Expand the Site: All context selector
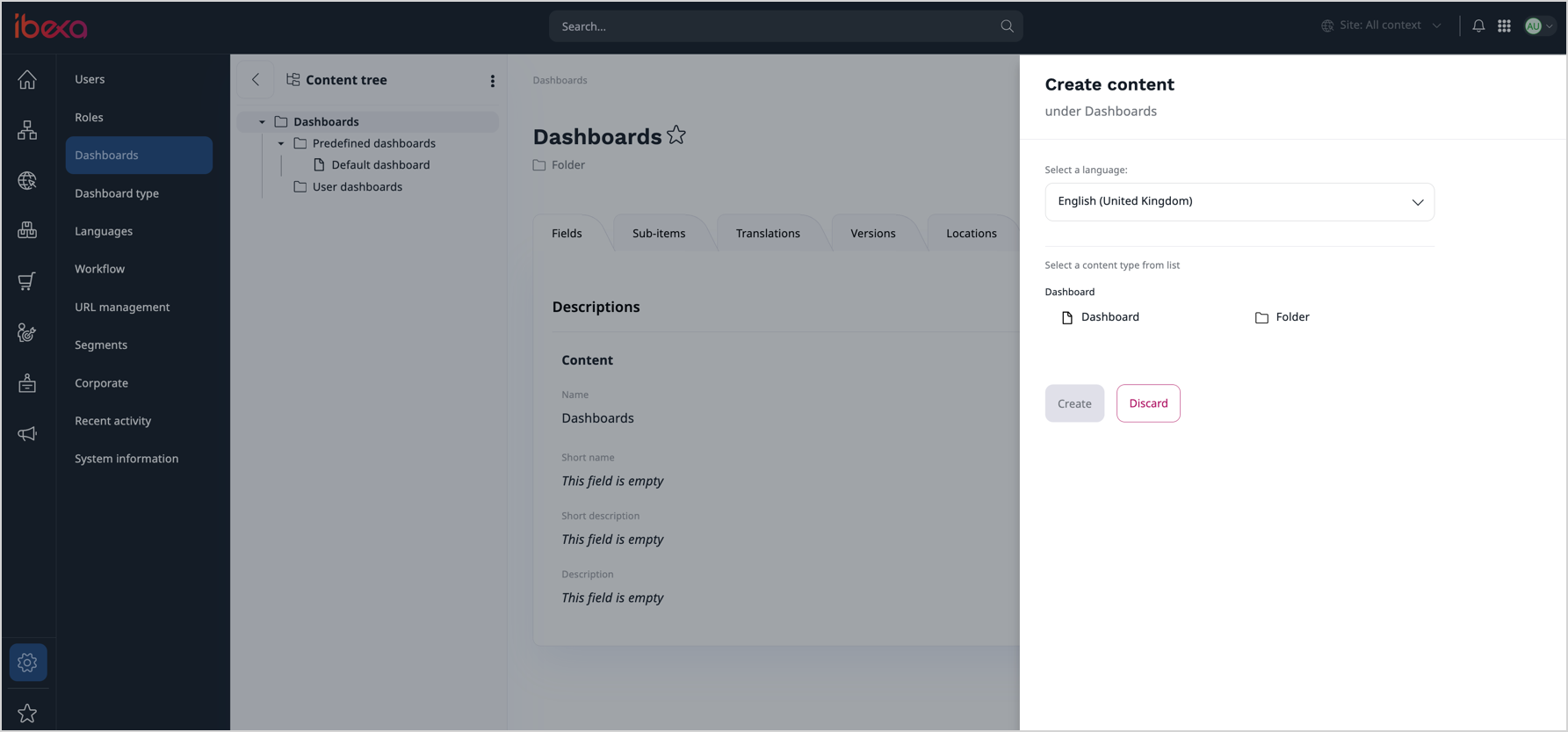Image resolution: width=1568 pixels, height=732 pixels. tap(1381, 25)
